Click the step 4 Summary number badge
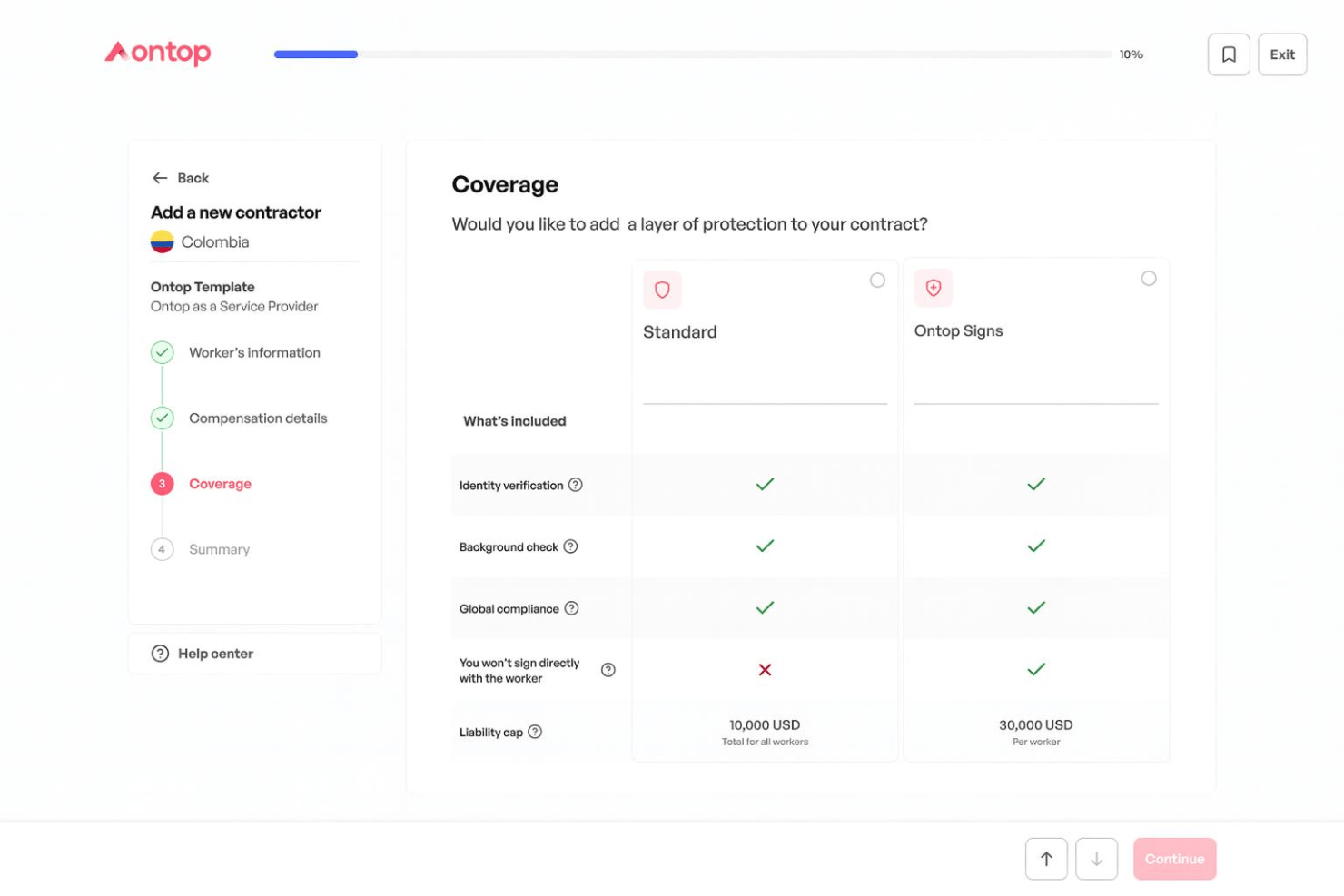This screenshot has height=896, width=1344. 162,549
